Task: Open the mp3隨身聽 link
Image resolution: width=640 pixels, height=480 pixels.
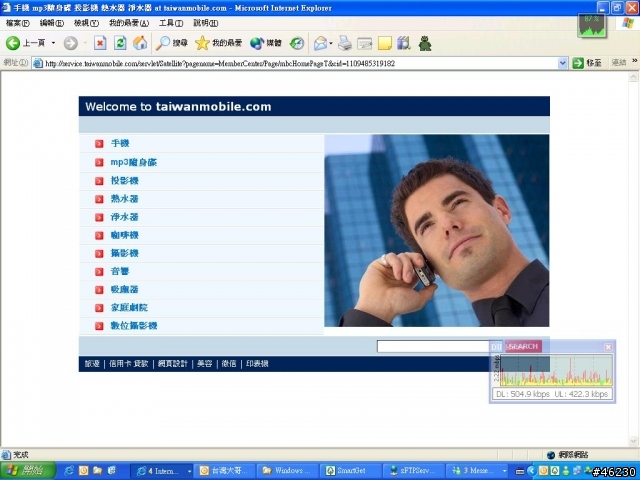Action: click(134, 162)
